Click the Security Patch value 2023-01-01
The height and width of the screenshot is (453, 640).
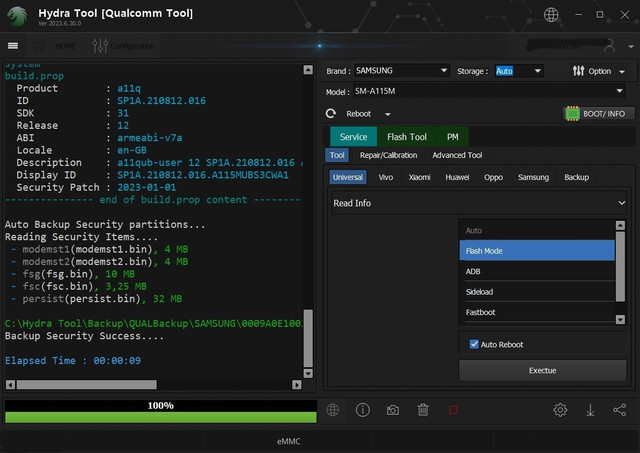pos(147,187)
